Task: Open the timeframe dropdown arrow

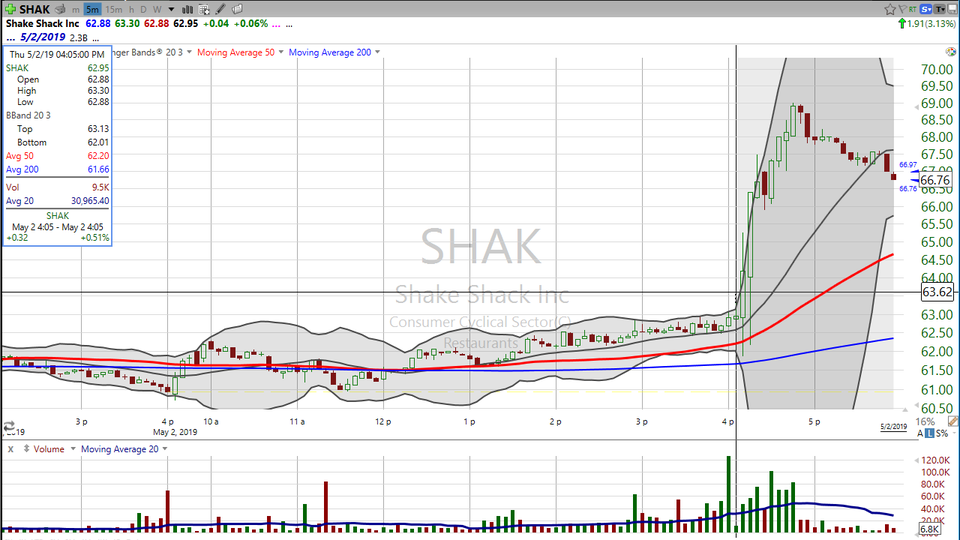Action: [171, 9]
